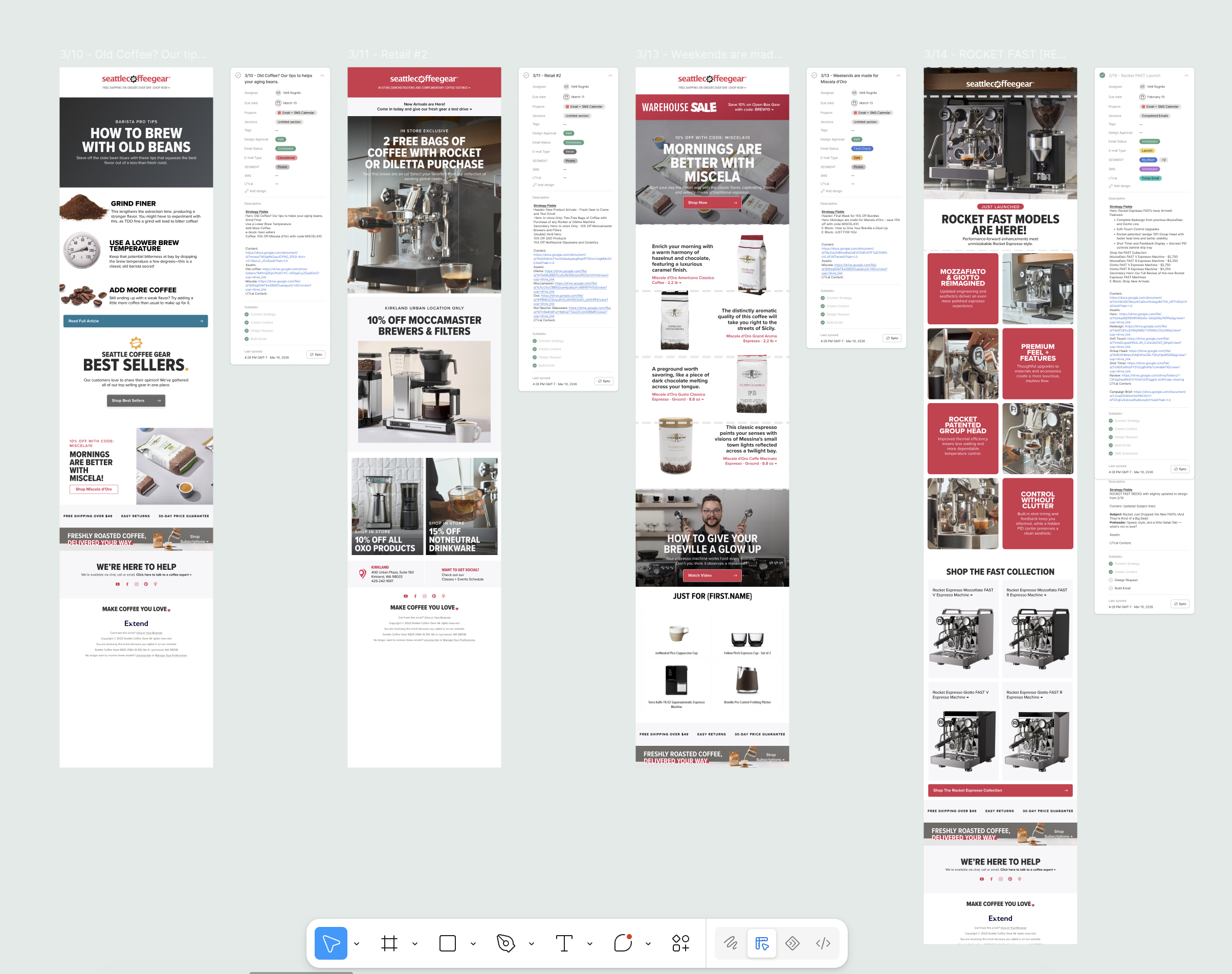Toggle complete on 2/10 Rocket FAST Launch card
1232x974 pixels.
click(1103, 75)
